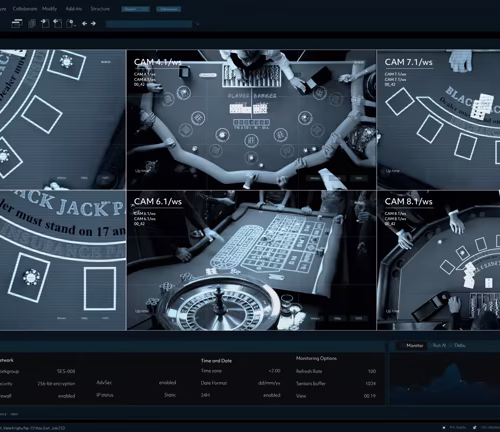Click the Monitoring Options heading
This screenshot has width=500, height=432.
tap(316, 359)
